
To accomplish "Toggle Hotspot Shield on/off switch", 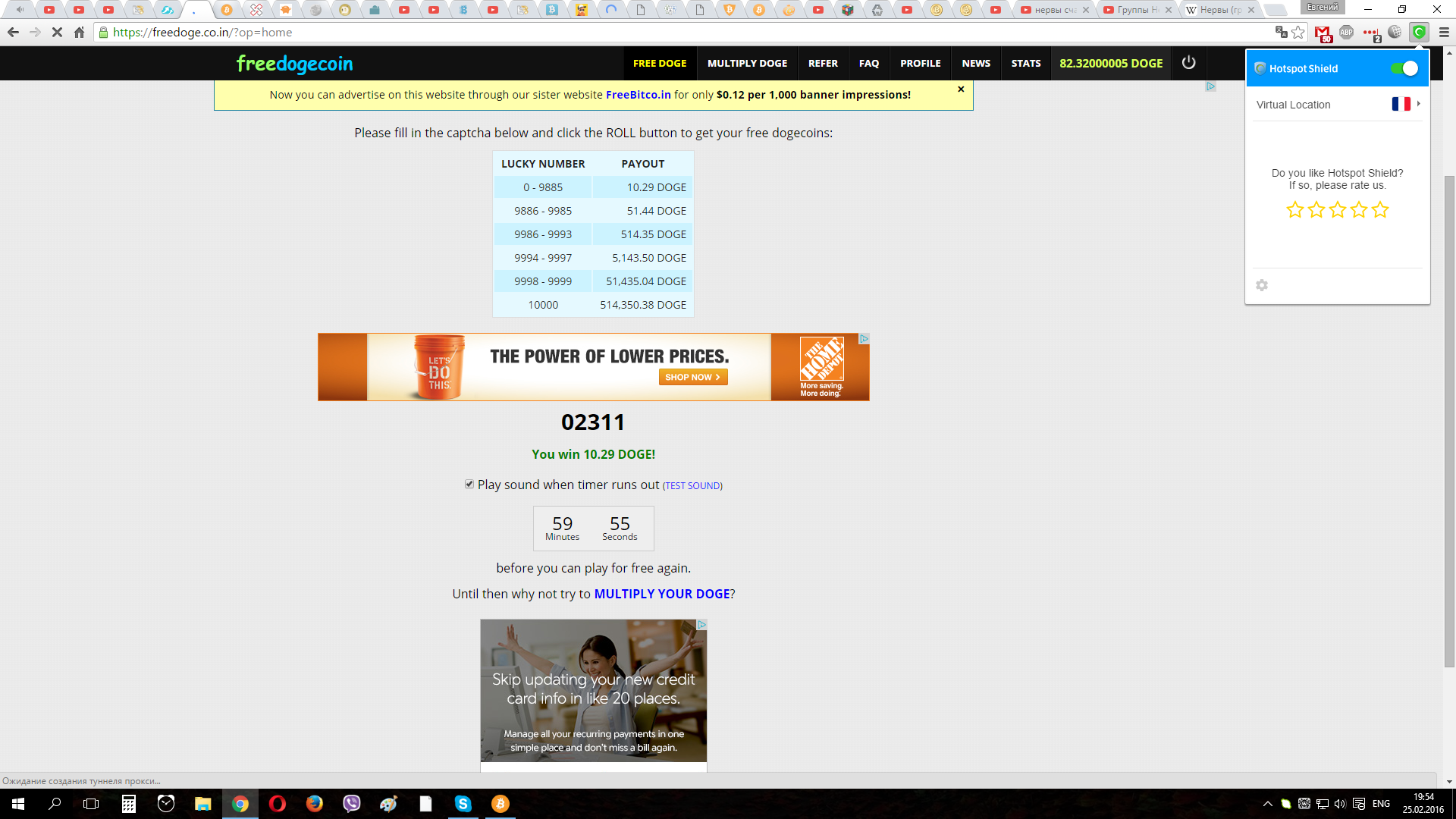I will (1404, 68).
